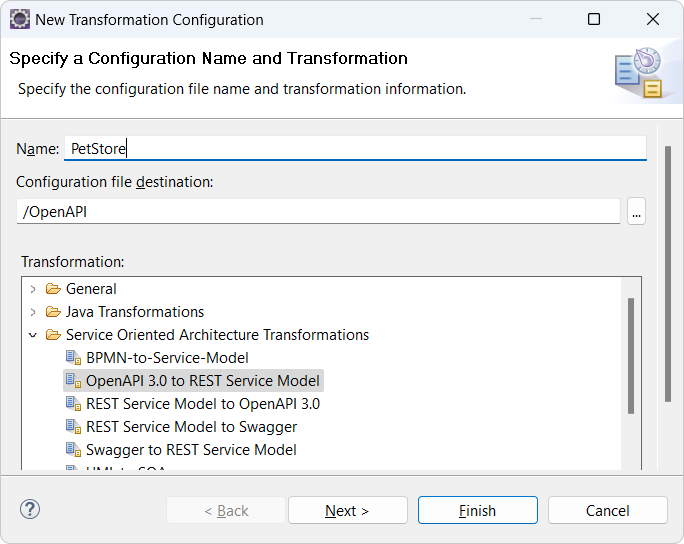The image size is (684, 544).
Task: Open help with the question mark icon
Action: (30, 509)
